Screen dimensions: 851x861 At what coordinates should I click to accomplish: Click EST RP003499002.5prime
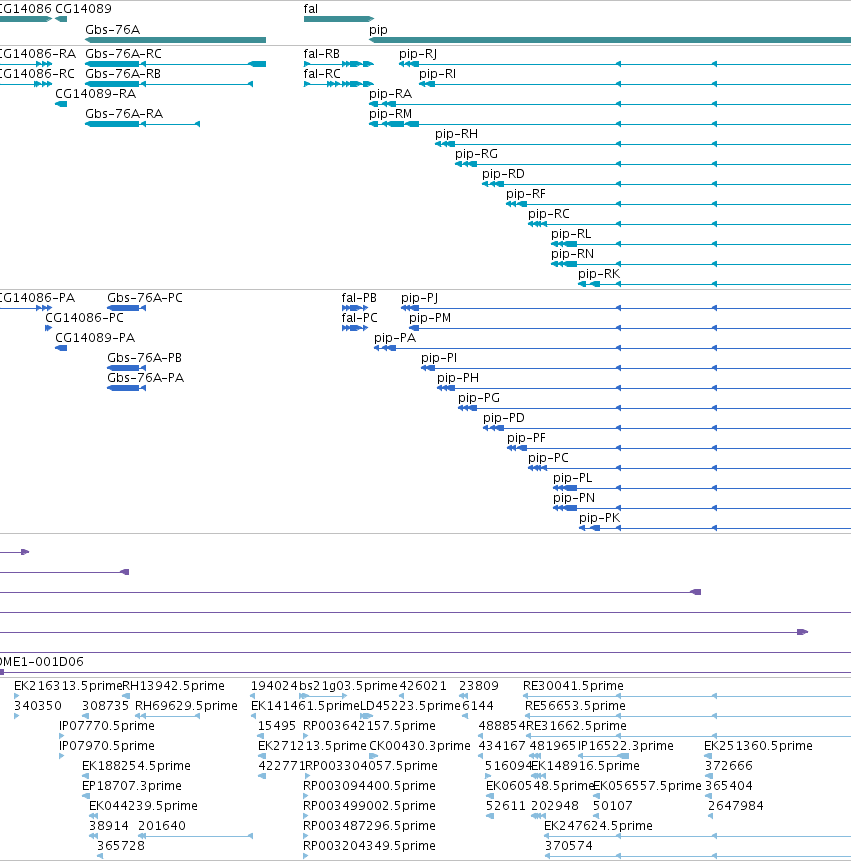click(369, 806)
